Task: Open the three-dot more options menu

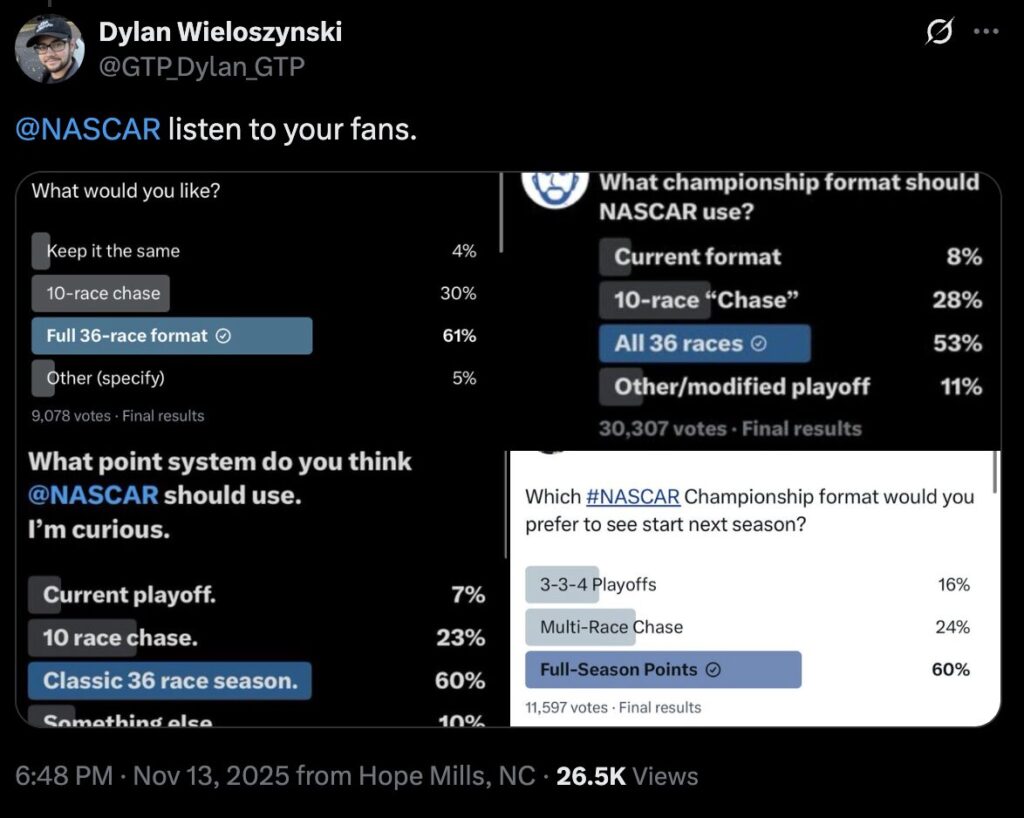Action: coord(986,32)
